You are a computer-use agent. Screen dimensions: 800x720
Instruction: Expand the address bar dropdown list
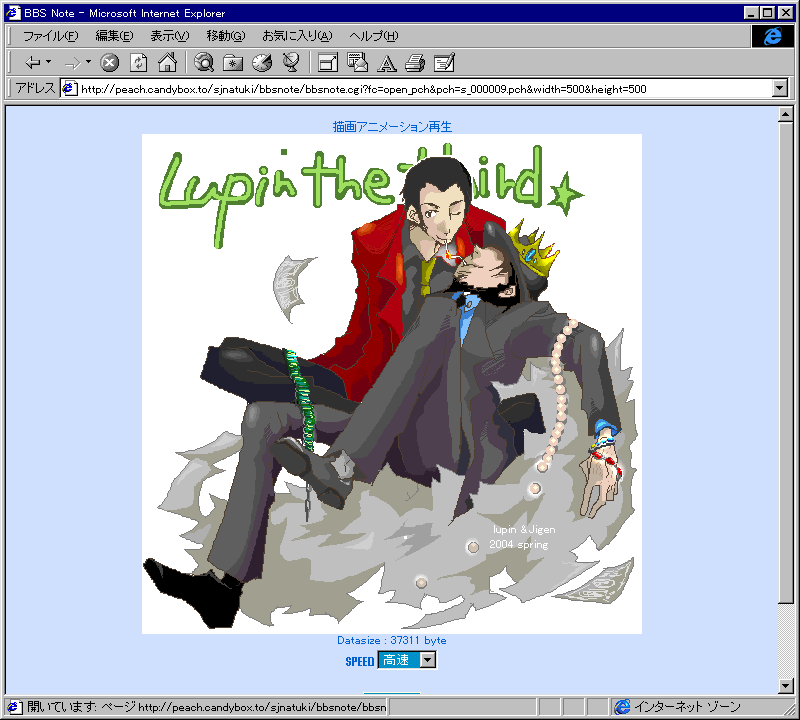click(780, 89)
